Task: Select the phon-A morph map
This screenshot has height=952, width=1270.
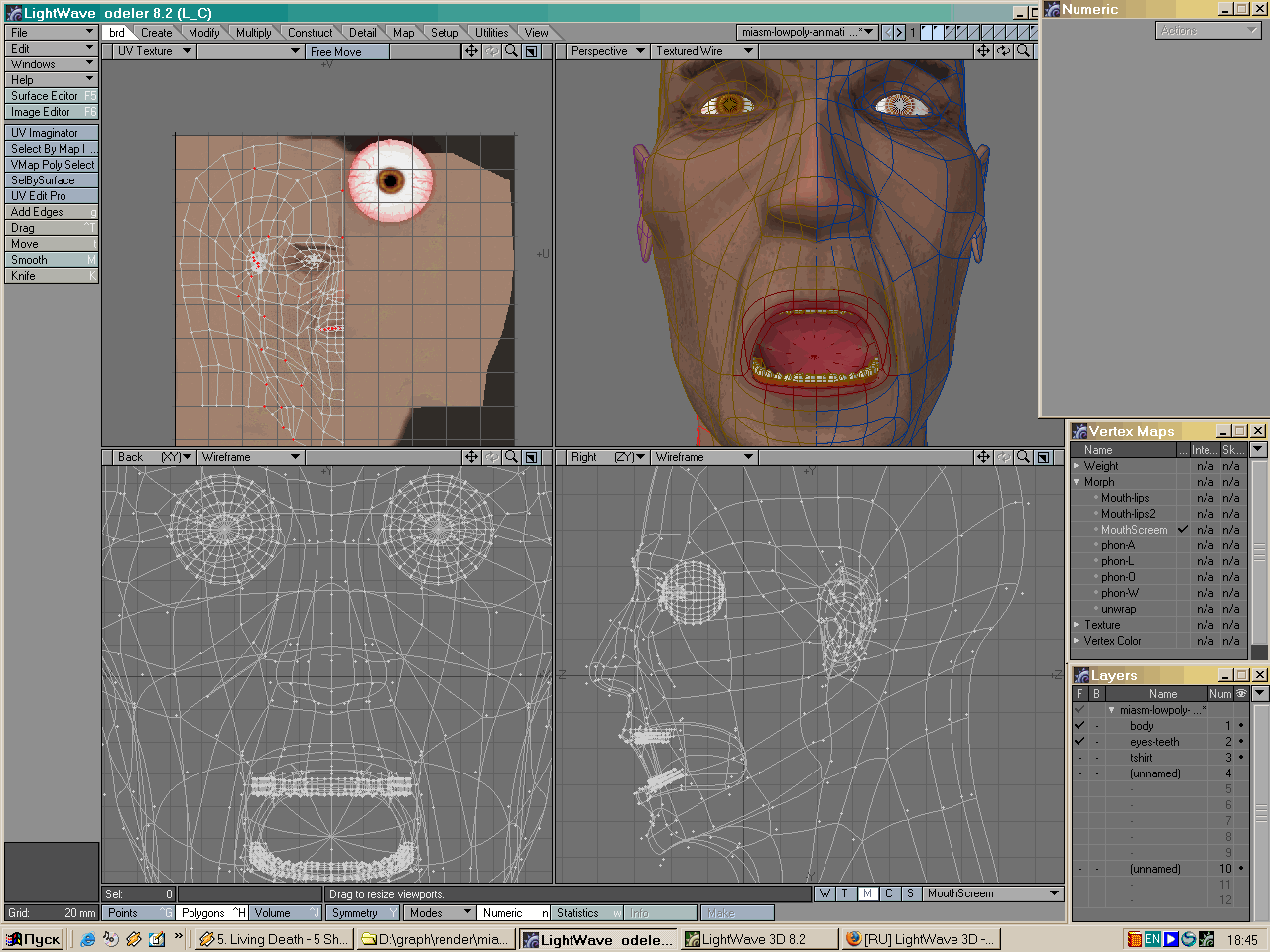Action: (x=1117, y=545)
